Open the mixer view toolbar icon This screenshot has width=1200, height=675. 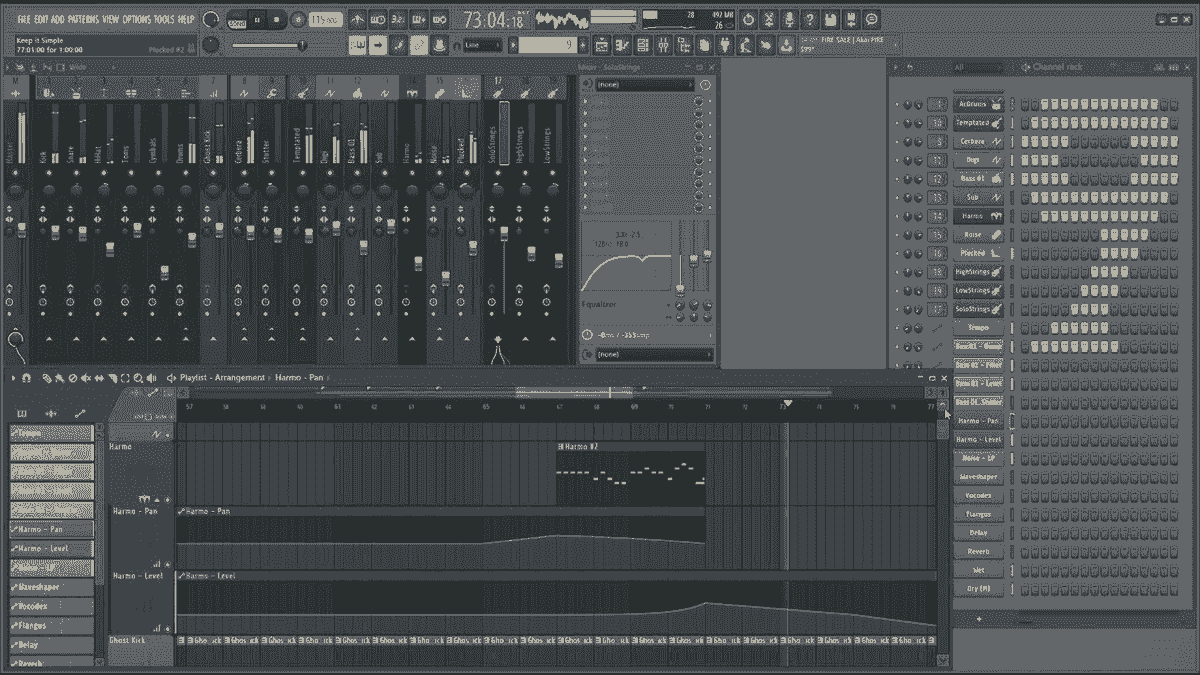pyautogui.click(x=663, y=45)
